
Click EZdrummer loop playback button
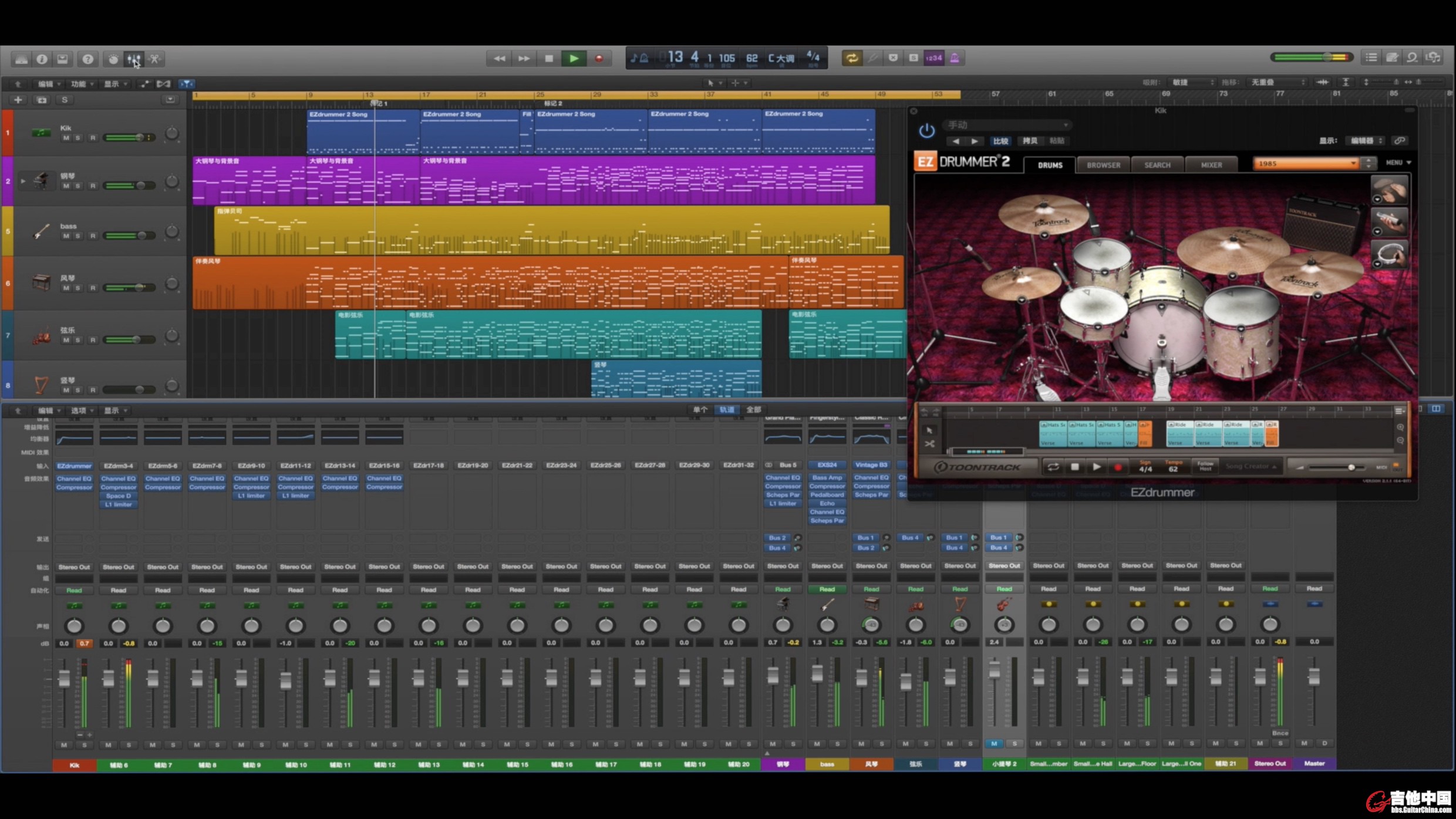[1053, 467]
